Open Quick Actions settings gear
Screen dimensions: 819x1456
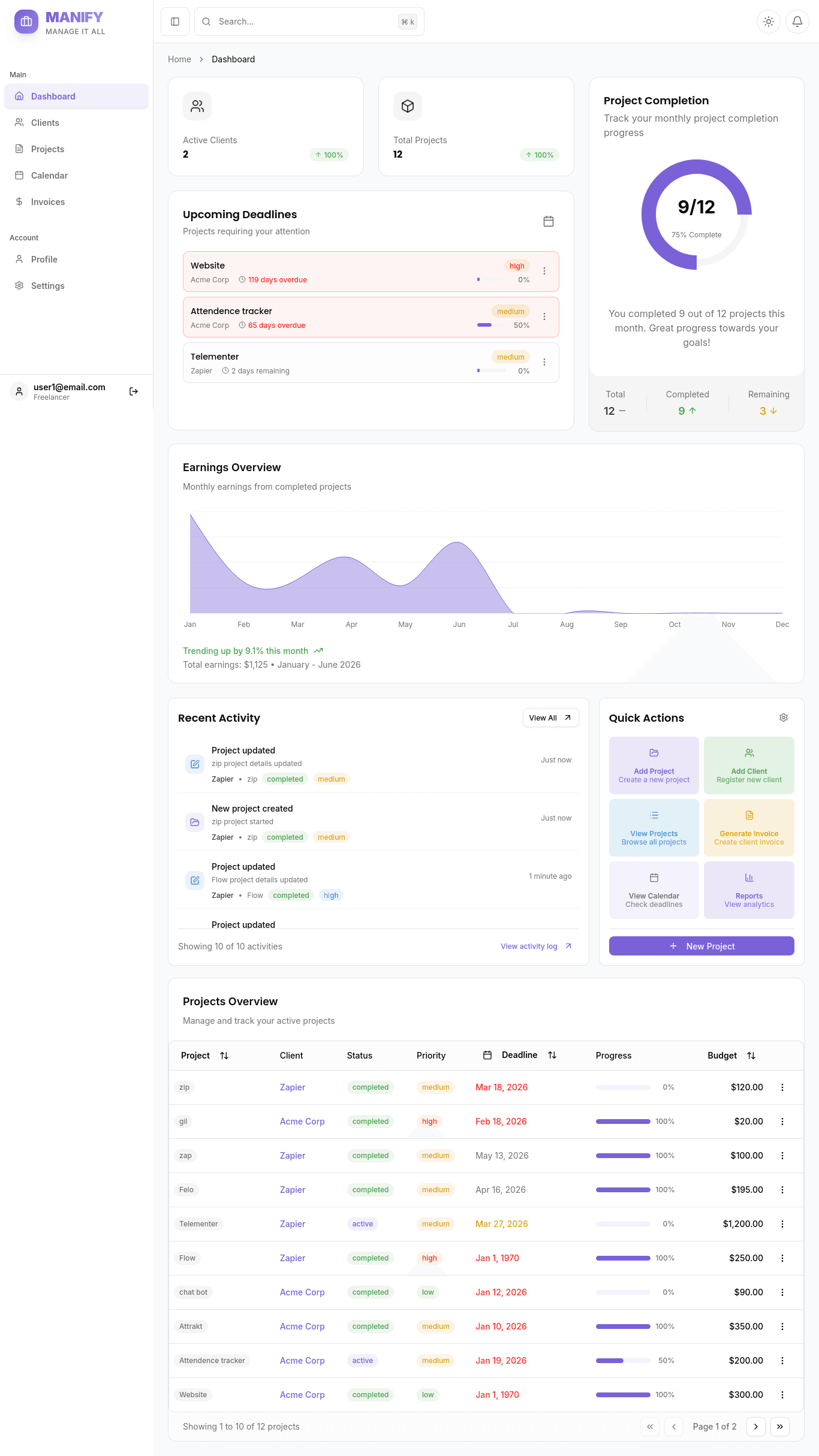click(783, 718)
